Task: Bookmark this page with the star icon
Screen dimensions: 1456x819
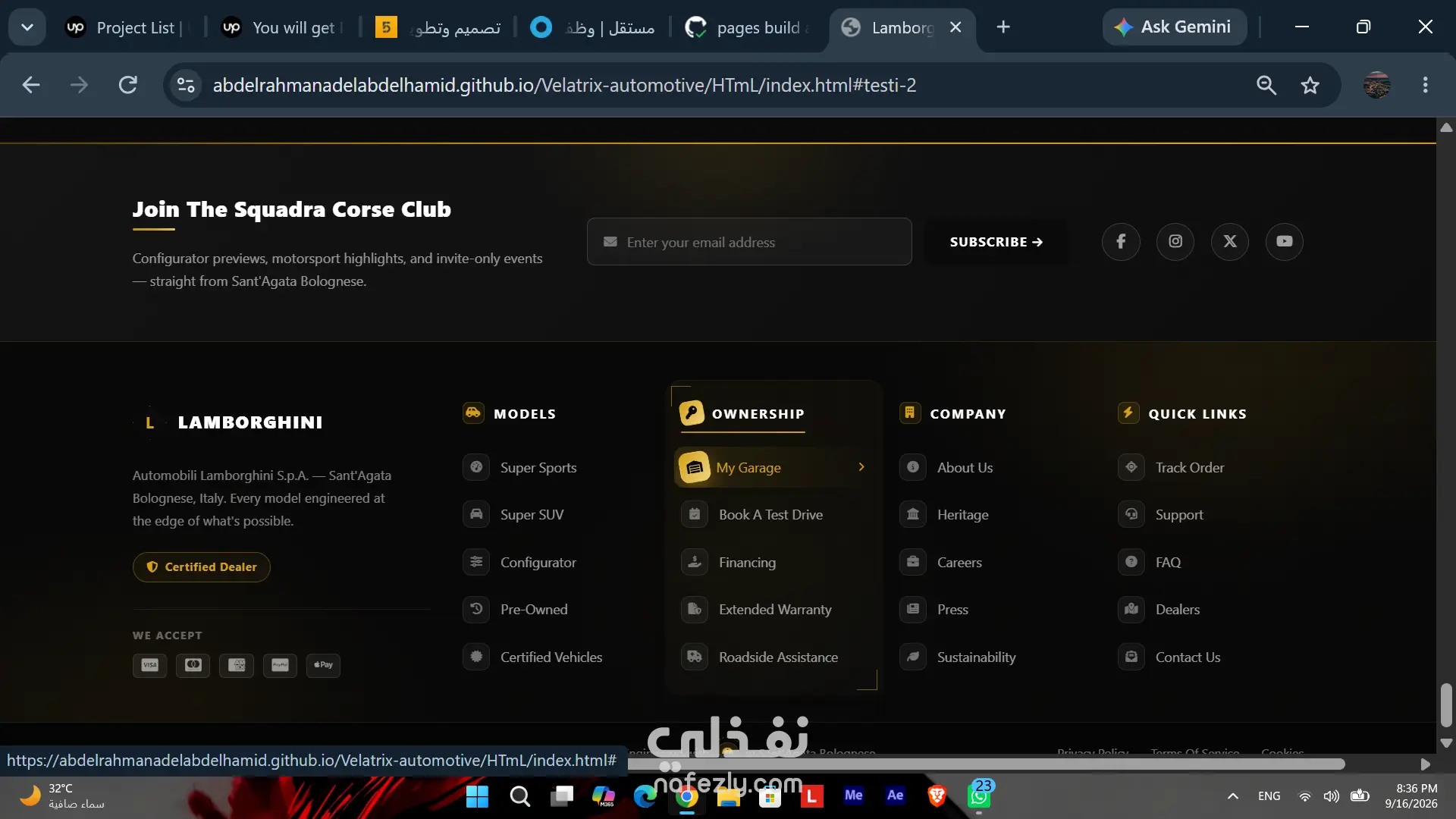Action: click(x=1310, y=85)
